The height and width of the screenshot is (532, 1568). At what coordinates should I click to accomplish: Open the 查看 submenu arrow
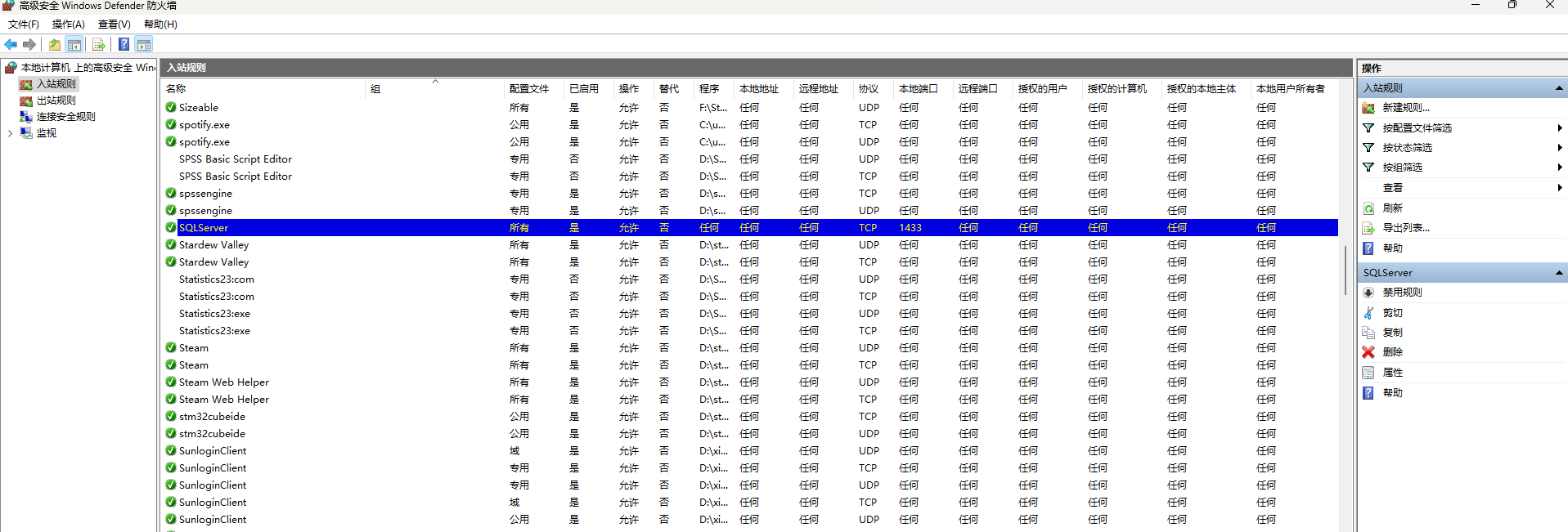(x=1560, y=188)
